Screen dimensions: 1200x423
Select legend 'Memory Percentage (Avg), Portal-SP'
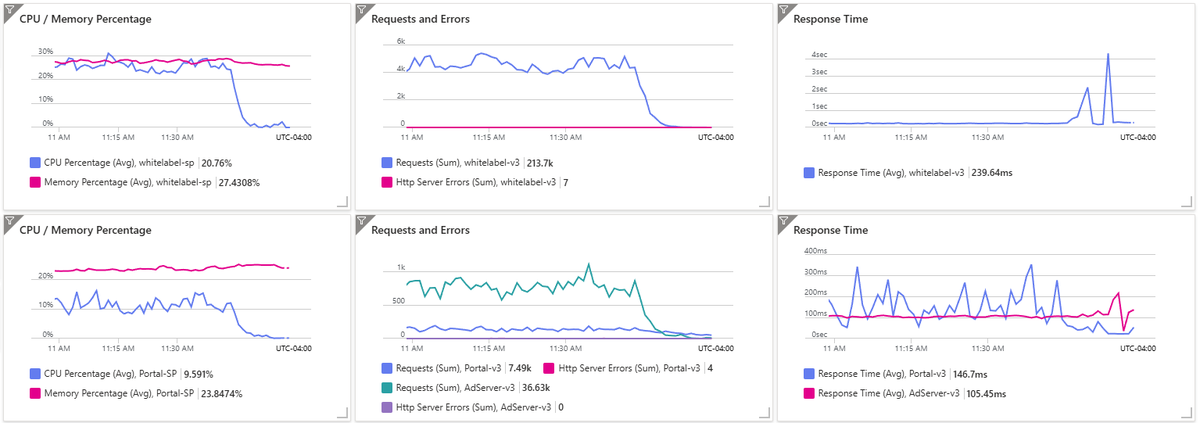[119, 394]
